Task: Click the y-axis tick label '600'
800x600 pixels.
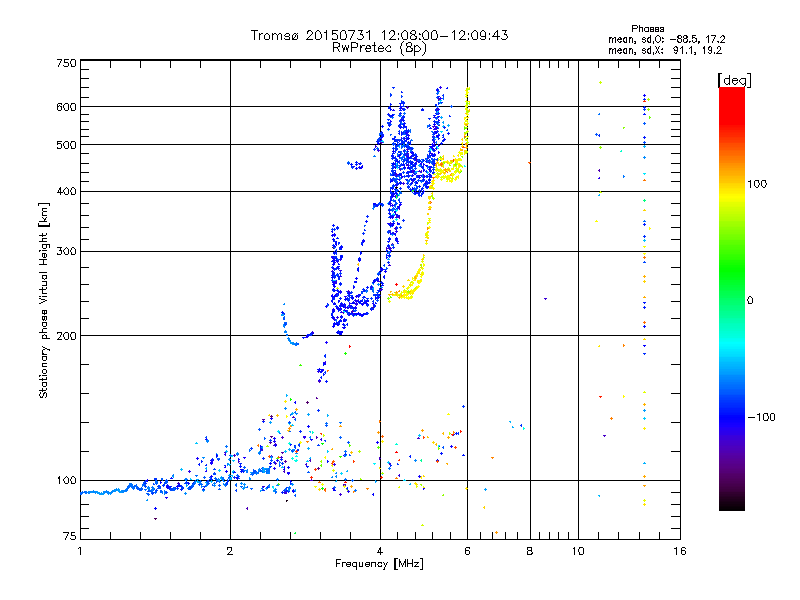Action: (x=66, y=107)
